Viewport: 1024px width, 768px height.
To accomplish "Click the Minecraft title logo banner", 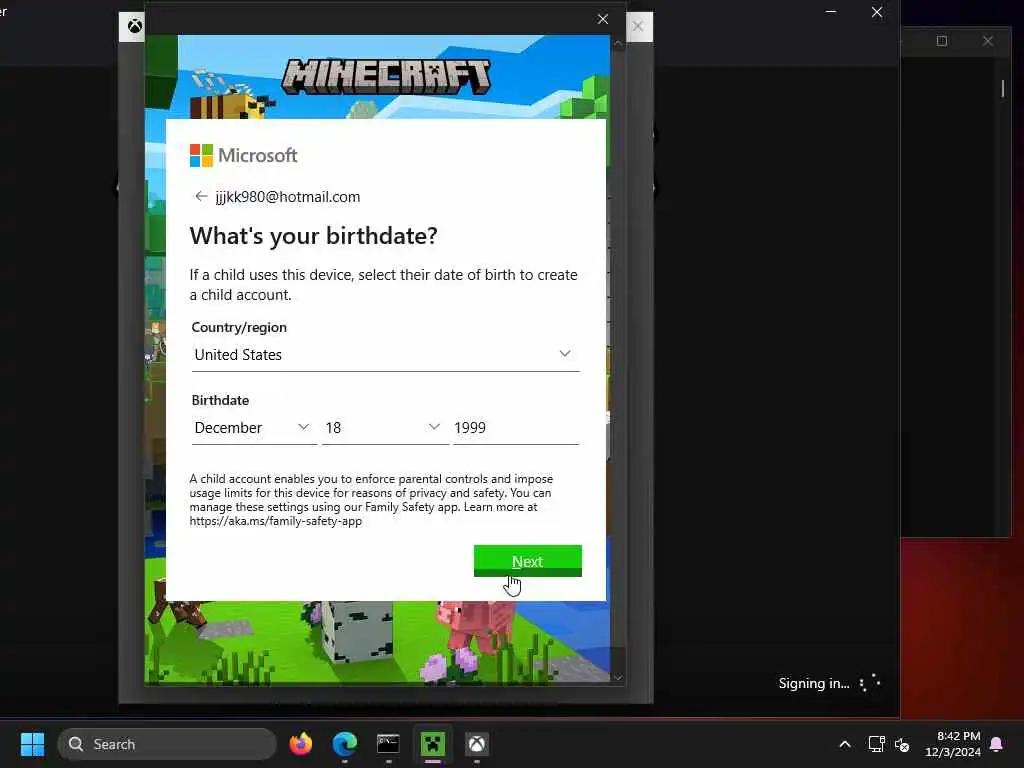I will pyautogui.click(x=386, y=76).
